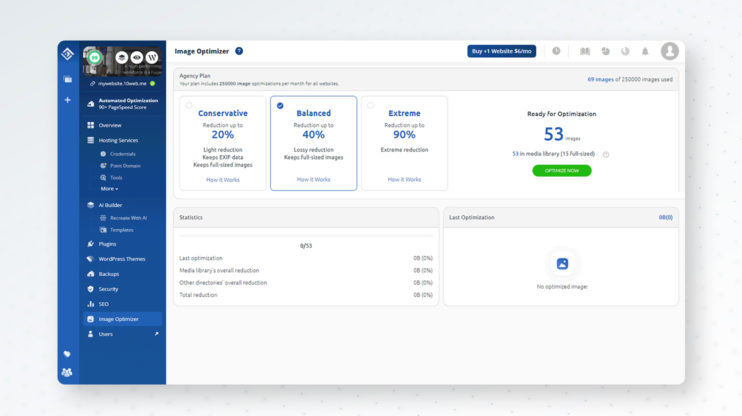The height and width of the screenshot is (416, 742).
Task: Click the green PageSpeed score badge
Action: [95, 58]
